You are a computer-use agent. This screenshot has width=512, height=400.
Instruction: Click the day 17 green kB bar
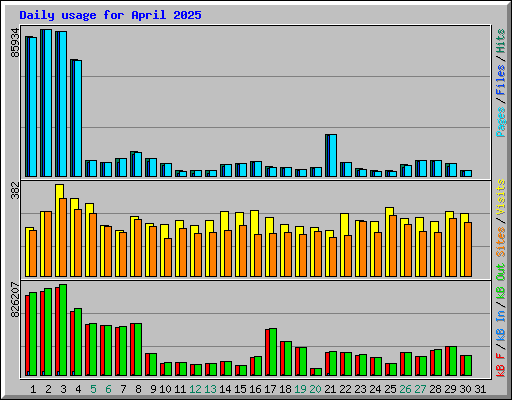273,352
